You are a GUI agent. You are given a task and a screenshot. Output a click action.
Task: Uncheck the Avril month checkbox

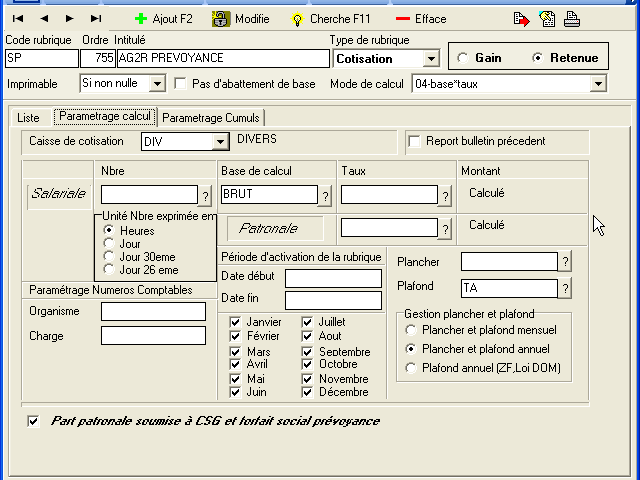pos(235,364)
